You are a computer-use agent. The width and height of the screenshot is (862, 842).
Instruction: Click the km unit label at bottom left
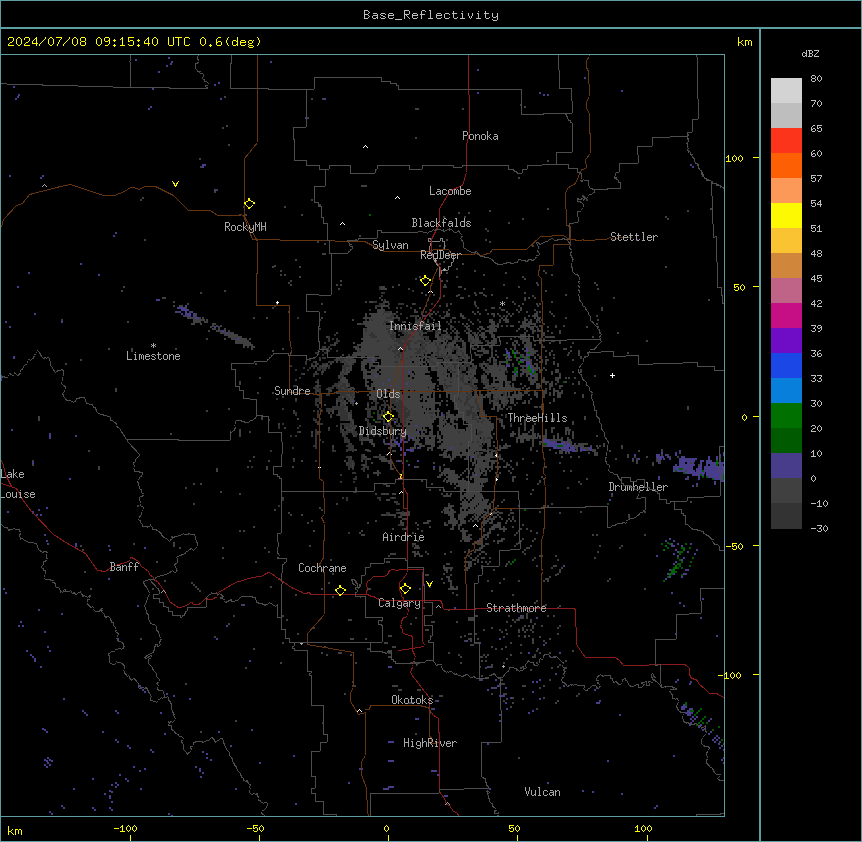tap(15, 830)
